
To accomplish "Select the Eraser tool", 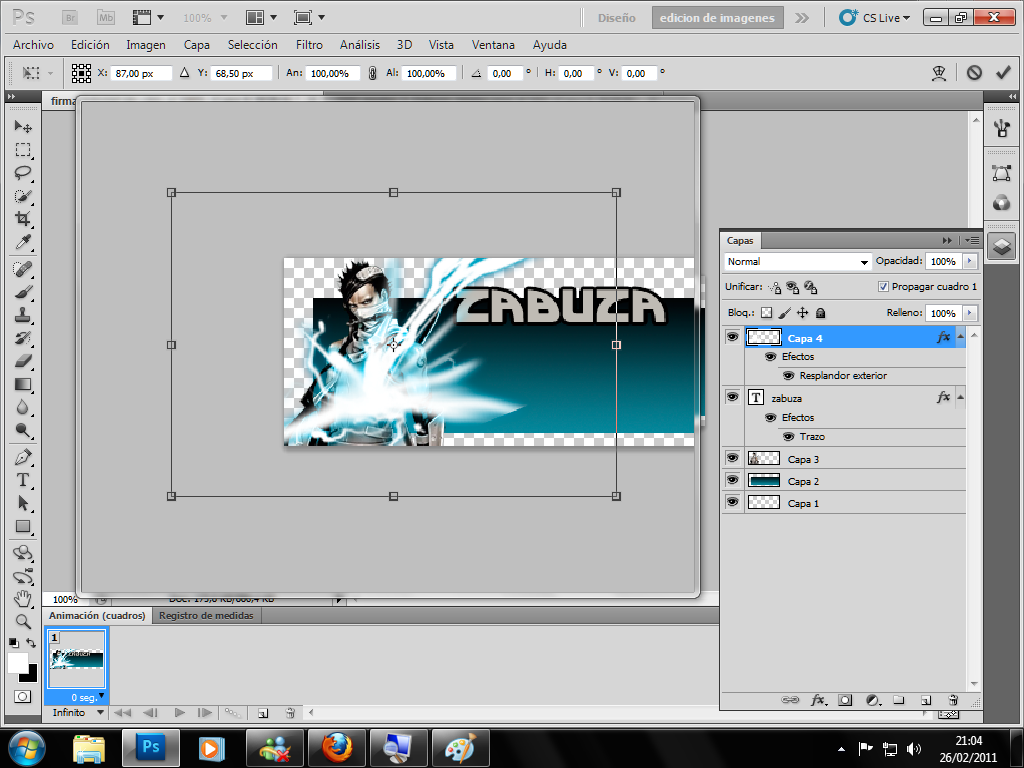I will point(23,360).
